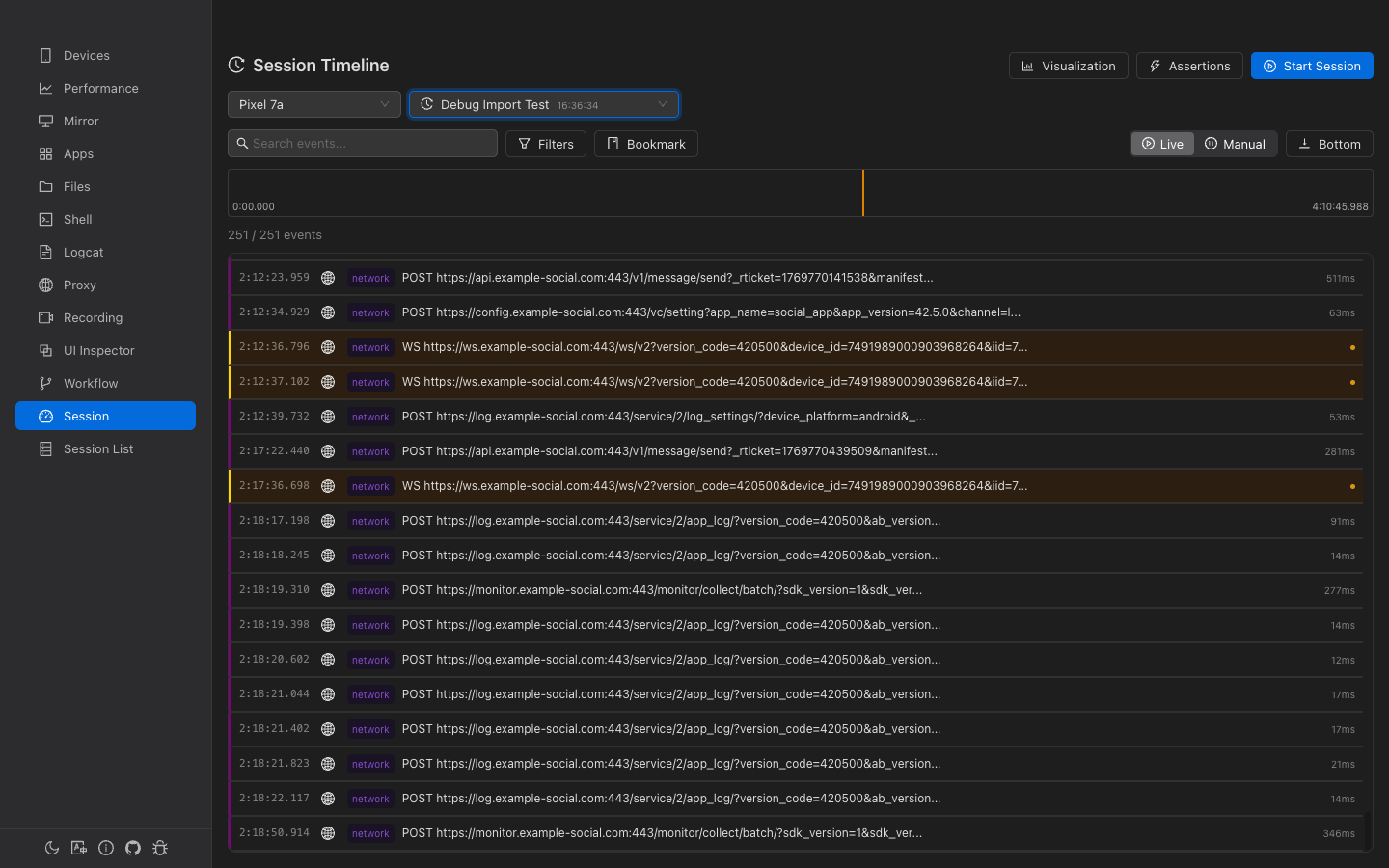
Task: Select the Logcat sidebar icon
Action: [x=83, y=252]
